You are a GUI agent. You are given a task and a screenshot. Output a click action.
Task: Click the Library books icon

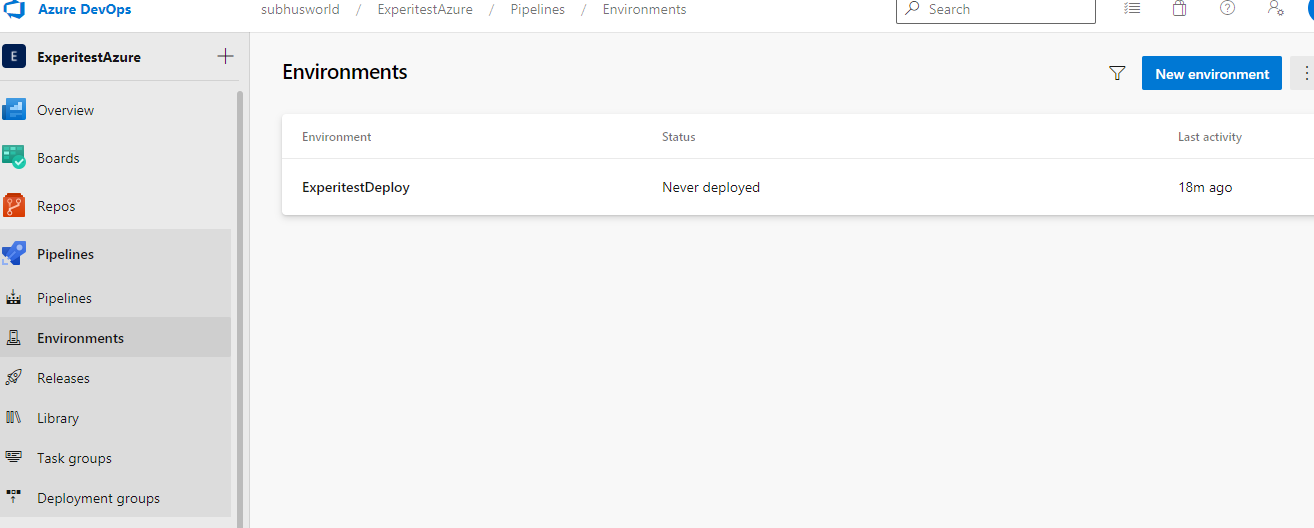(x=14, y=418)
